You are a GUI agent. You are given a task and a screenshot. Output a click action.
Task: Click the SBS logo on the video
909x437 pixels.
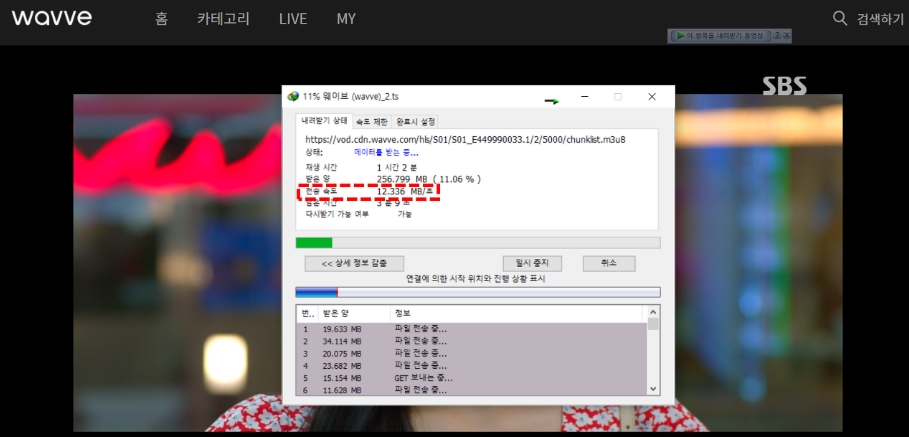click(x=784, y=86)
